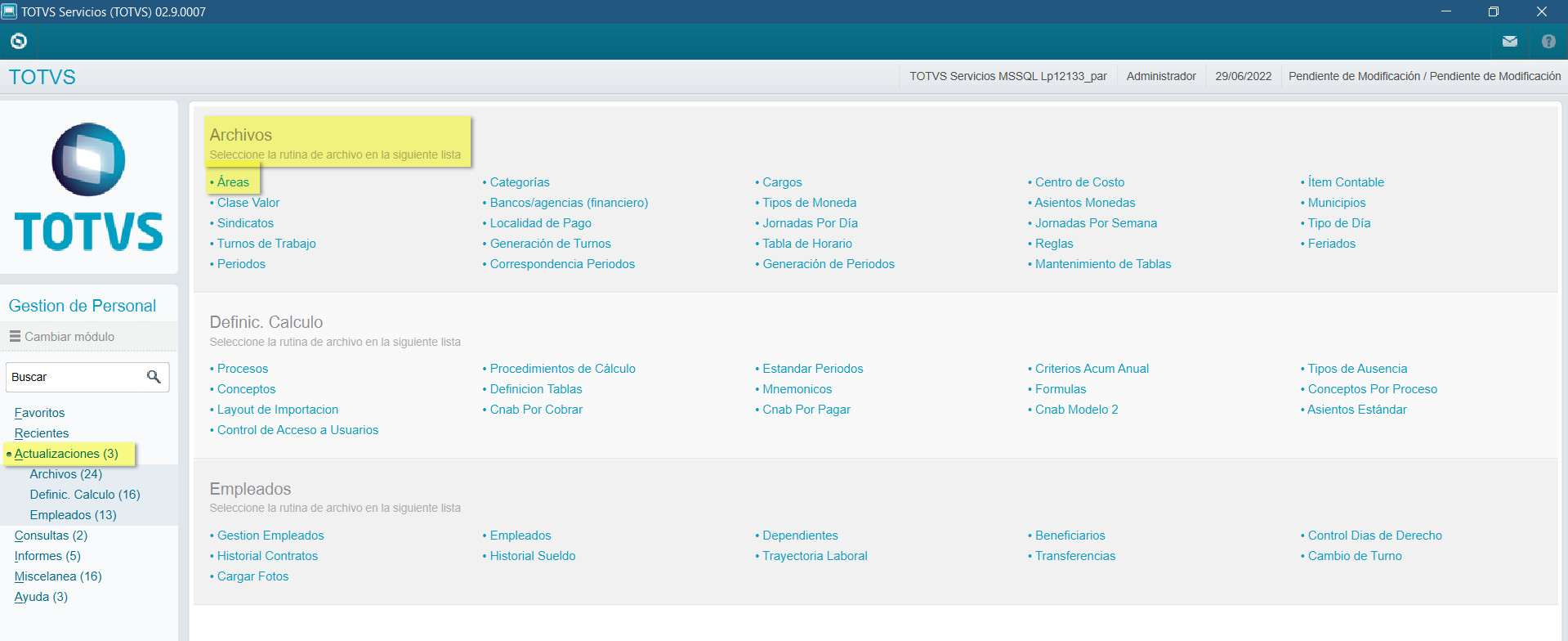Image resolution: width=1568 pixels, height=641 pixels.
Task: Open Layout de Importacion
Action: click(278, 410)
